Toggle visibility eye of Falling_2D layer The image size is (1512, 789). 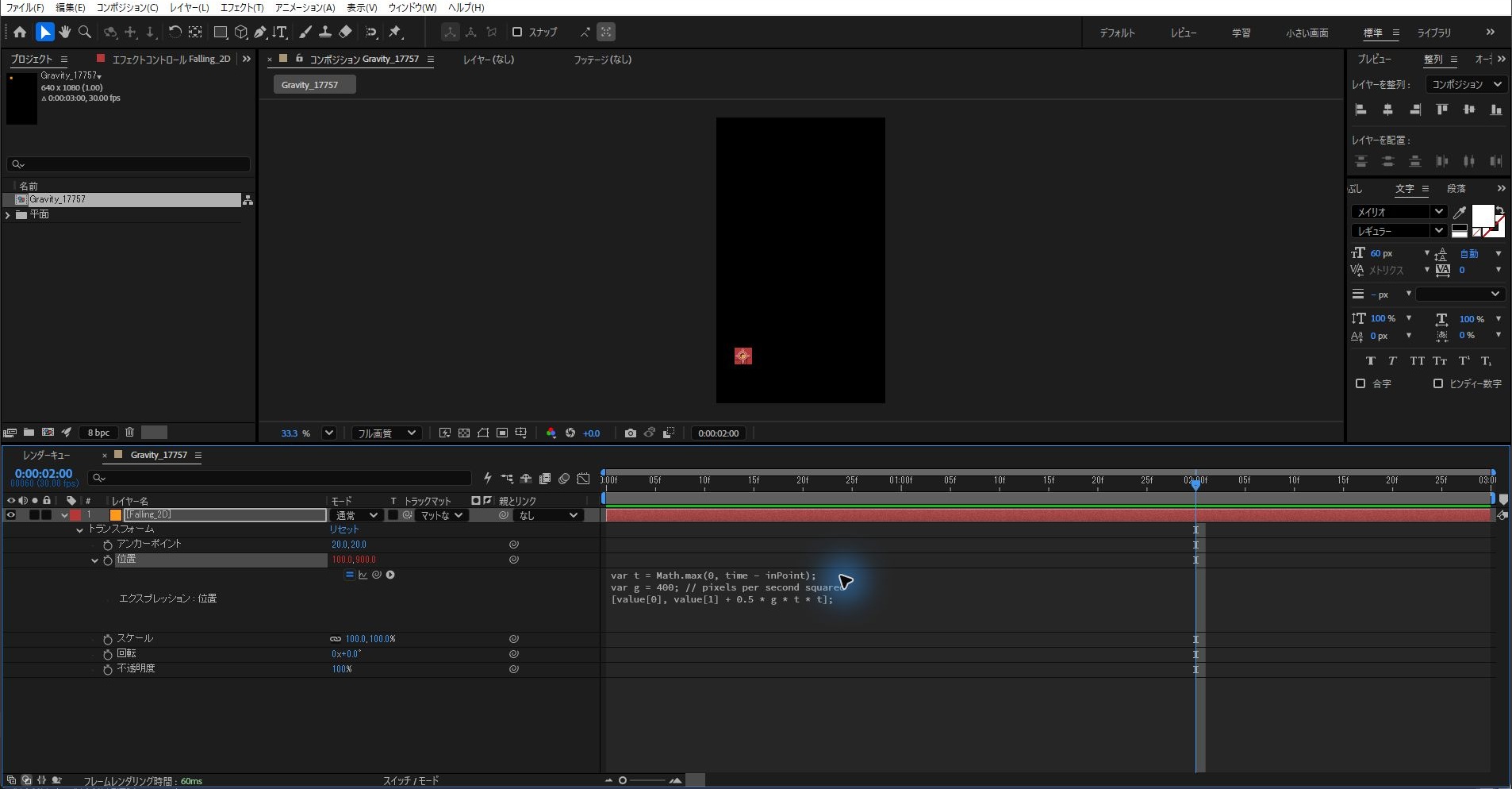11,515
